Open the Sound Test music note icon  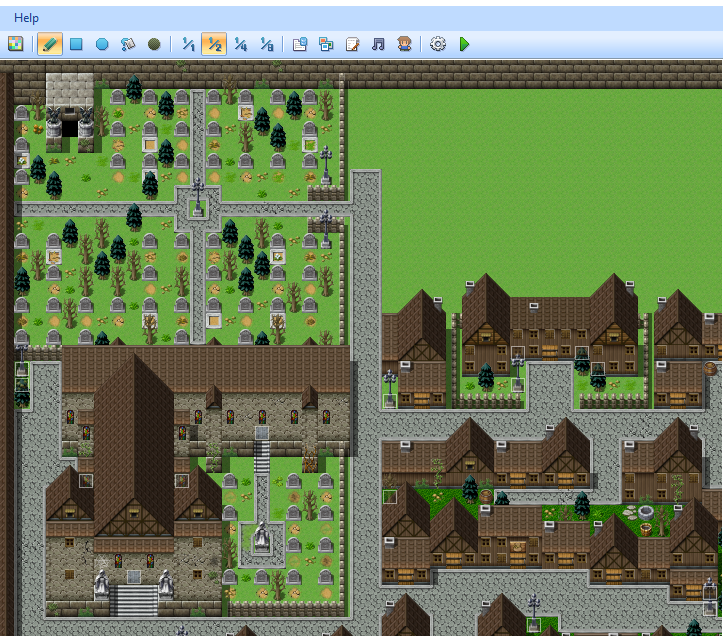pyautogui.click(x=378, y=44)
